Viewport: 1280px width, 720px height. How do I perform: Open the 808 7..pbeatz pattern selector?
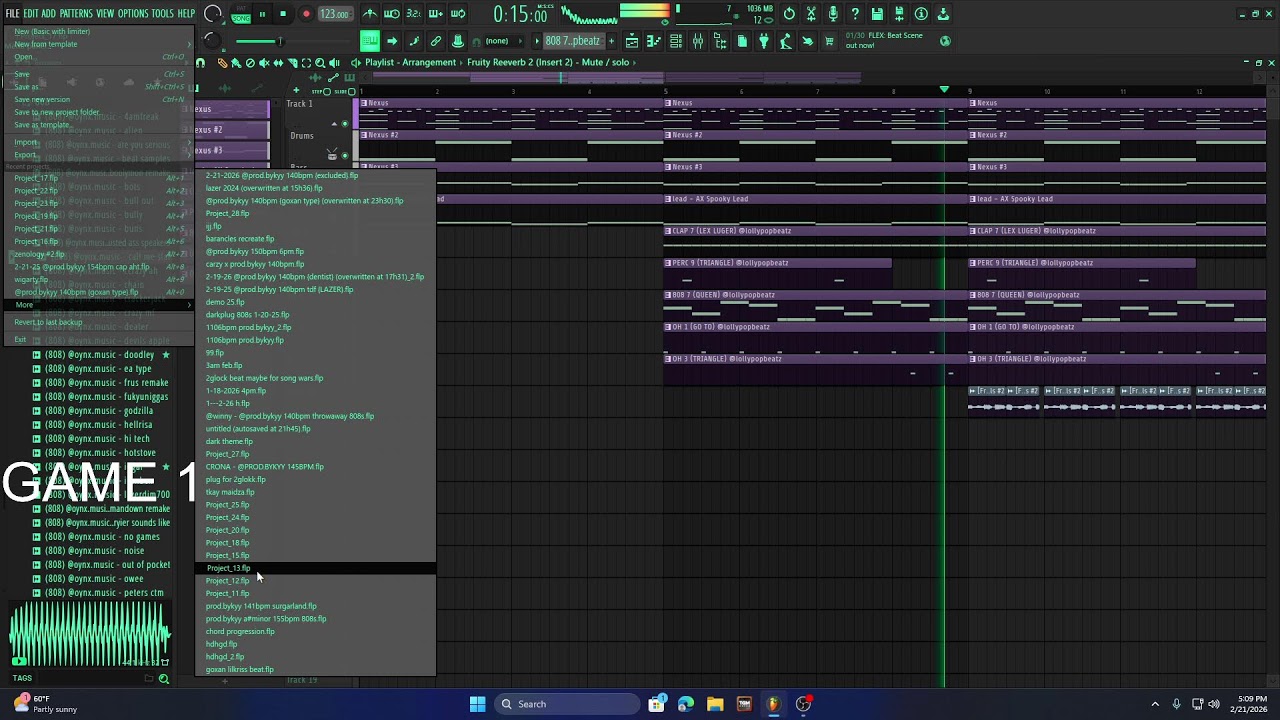tap(573, 41)
